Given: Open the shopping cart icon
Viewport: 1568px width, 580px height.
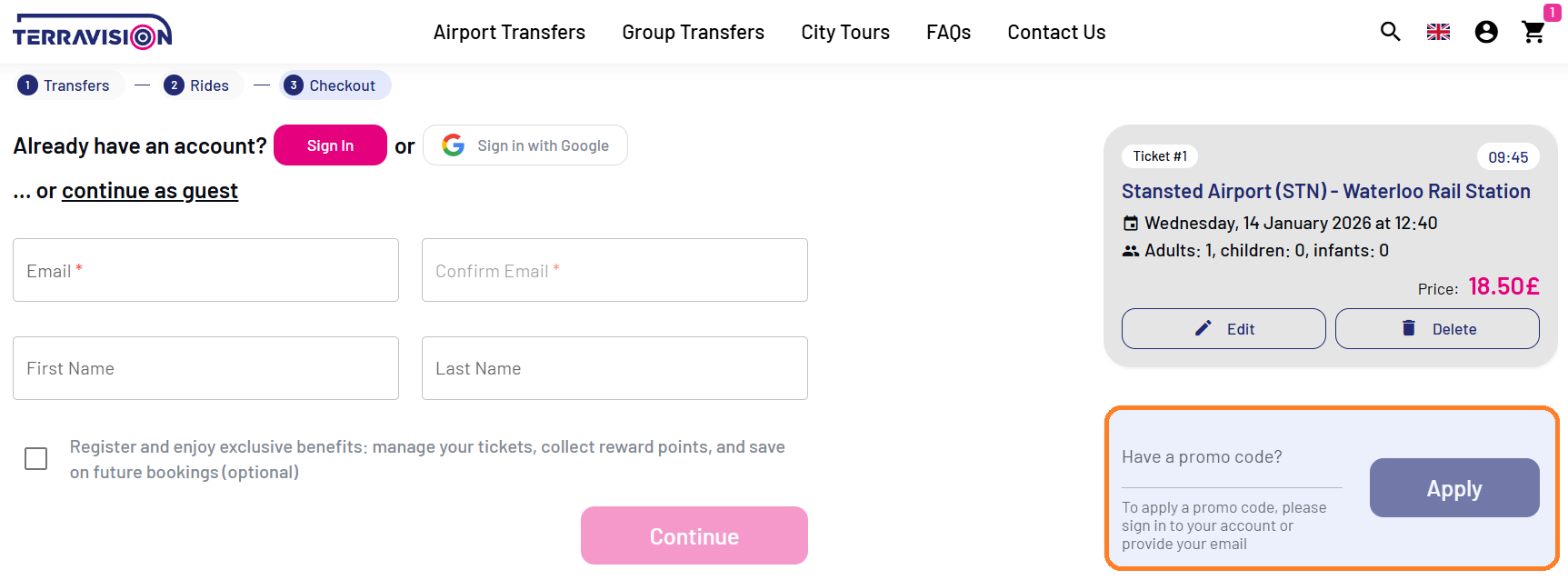Looking at the screenshot, I should click(1533, 32).
